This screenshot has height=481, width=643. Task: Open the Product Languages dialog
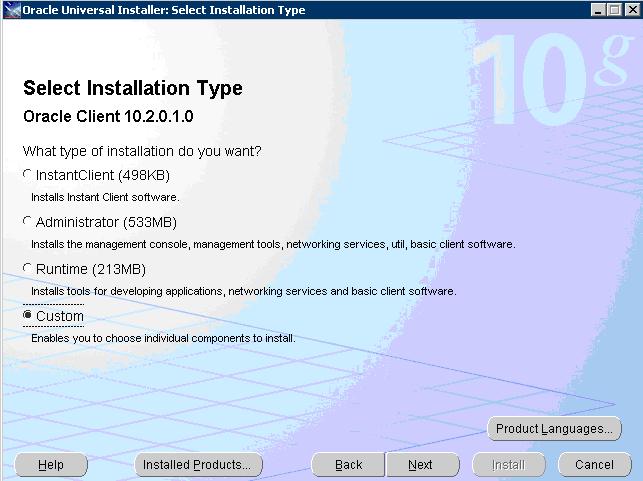coord(554,429)
